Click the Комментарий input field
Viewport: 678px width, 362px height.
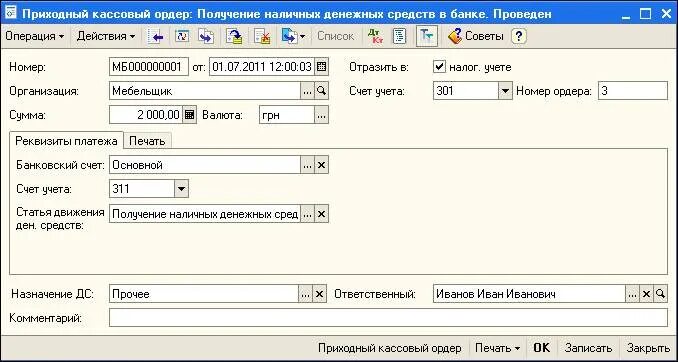point(388,318)
